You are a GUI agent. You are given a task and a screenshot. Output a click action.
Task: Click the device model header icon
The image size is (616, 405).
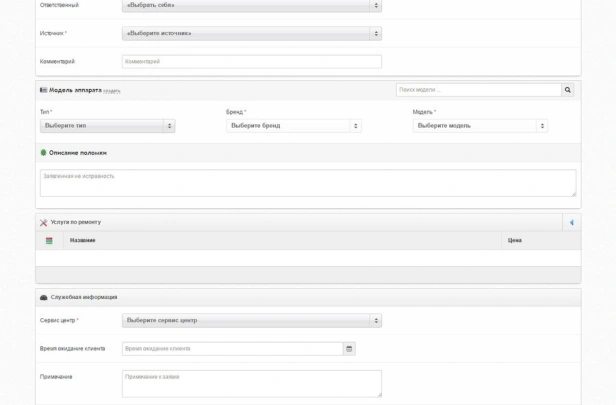coord(43,90)
